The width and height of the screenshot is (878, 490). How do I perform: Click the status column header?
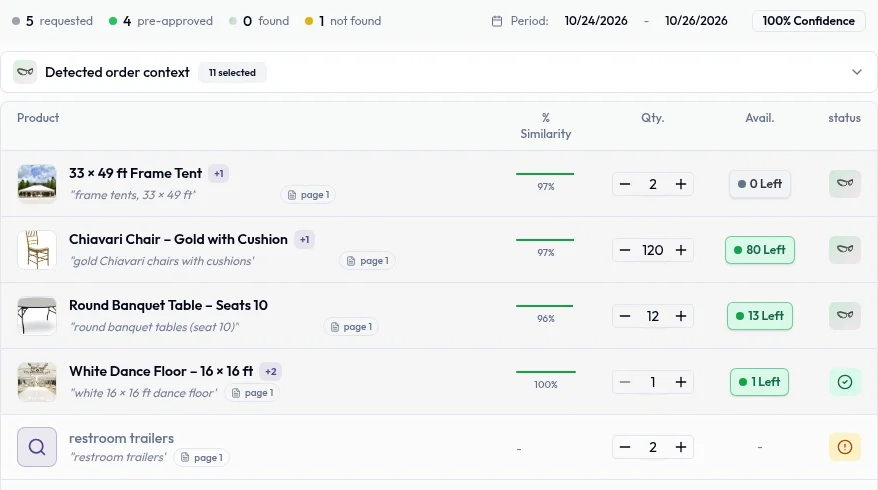coord(844,118)
